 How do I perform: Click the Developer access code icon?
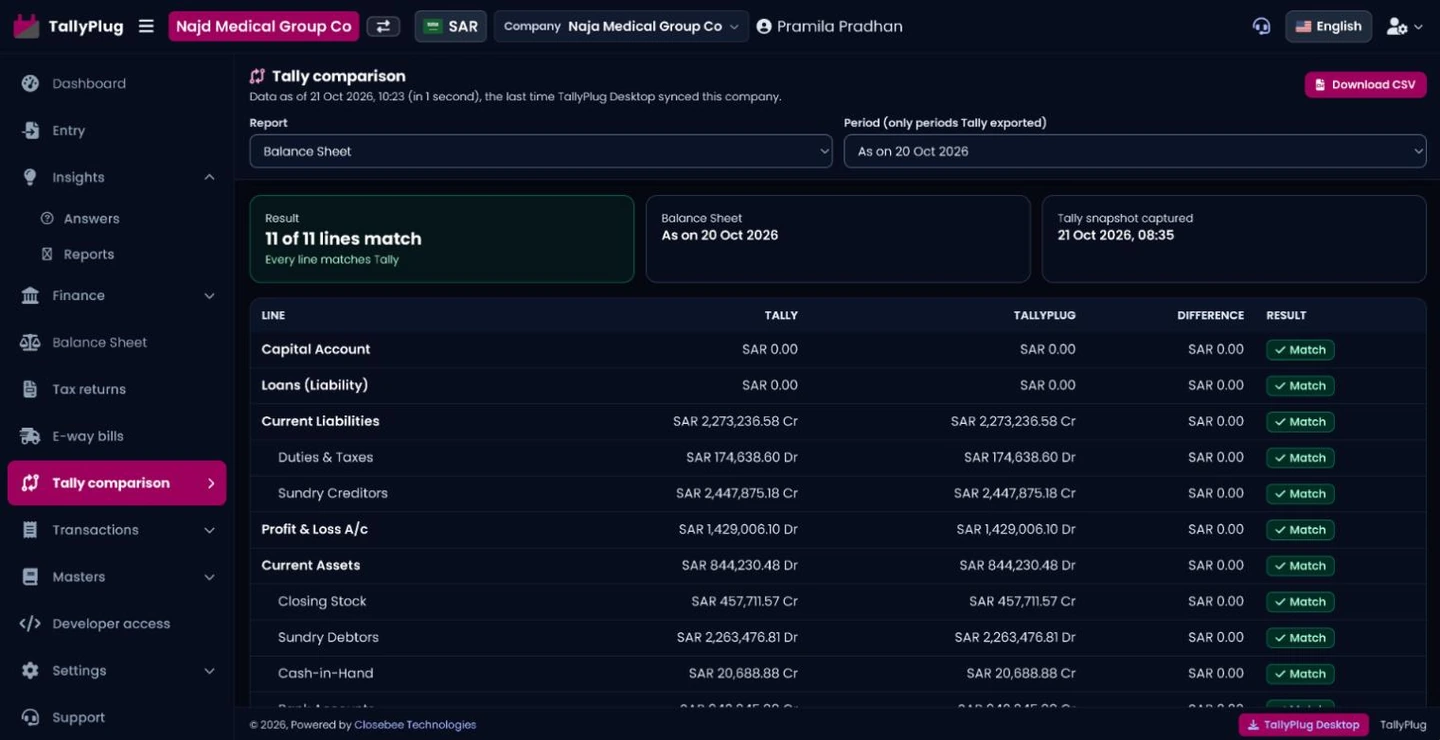pos(30,624)
